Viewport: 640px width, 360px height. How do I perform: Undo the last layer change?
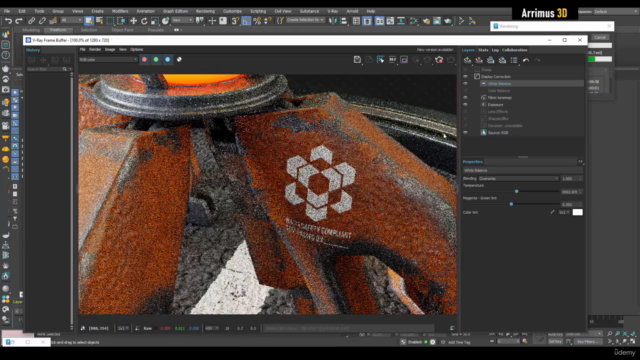[526, 60]
